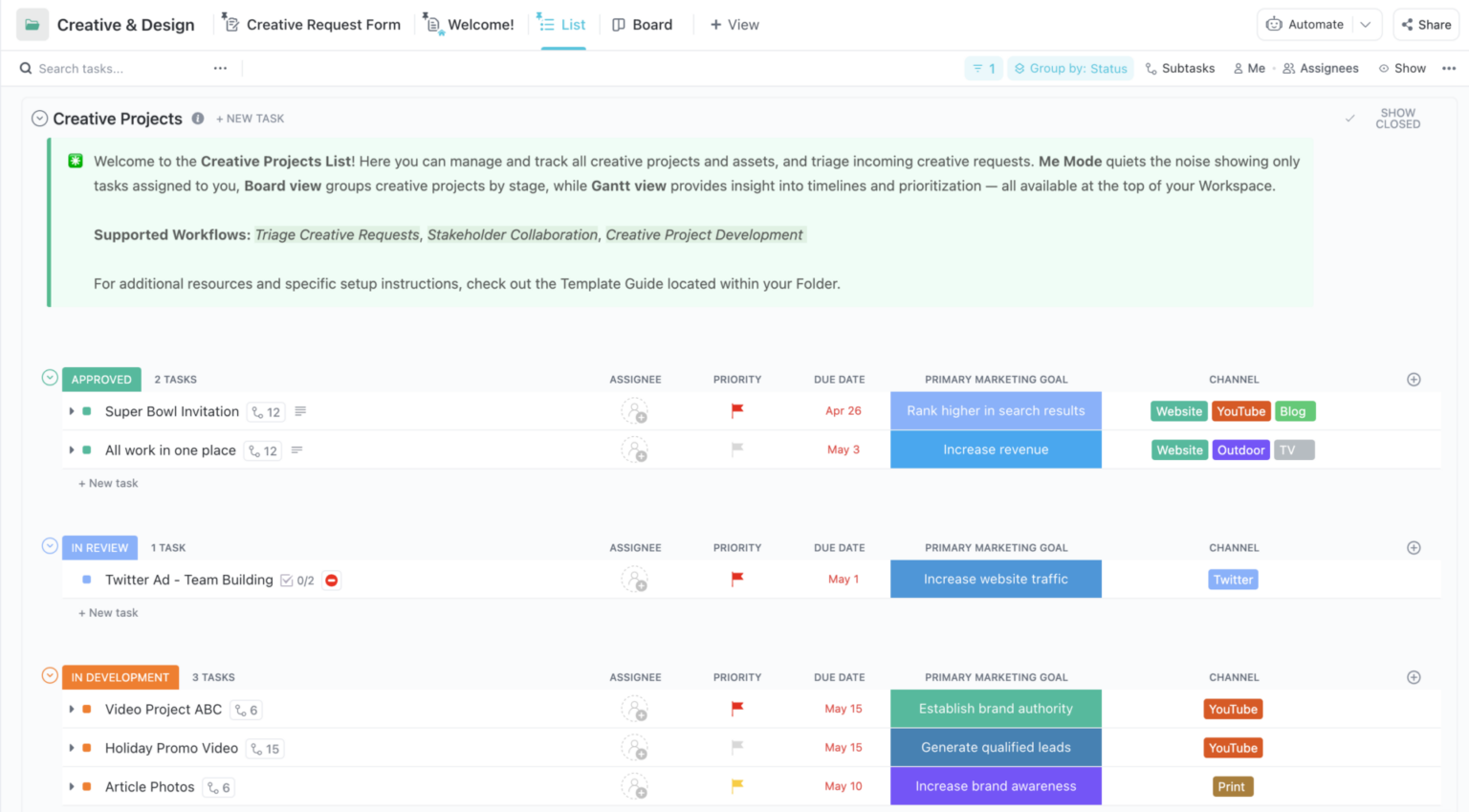Click the search magnifier icon in the tasks bar
The image size is (1469, 812).
25,68
